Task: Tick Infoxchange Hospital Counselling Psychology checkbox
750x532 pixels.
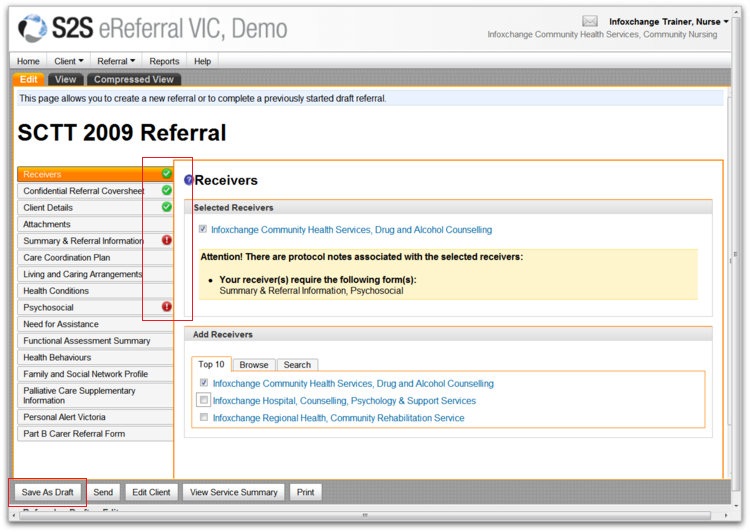Action: point(204,399)
